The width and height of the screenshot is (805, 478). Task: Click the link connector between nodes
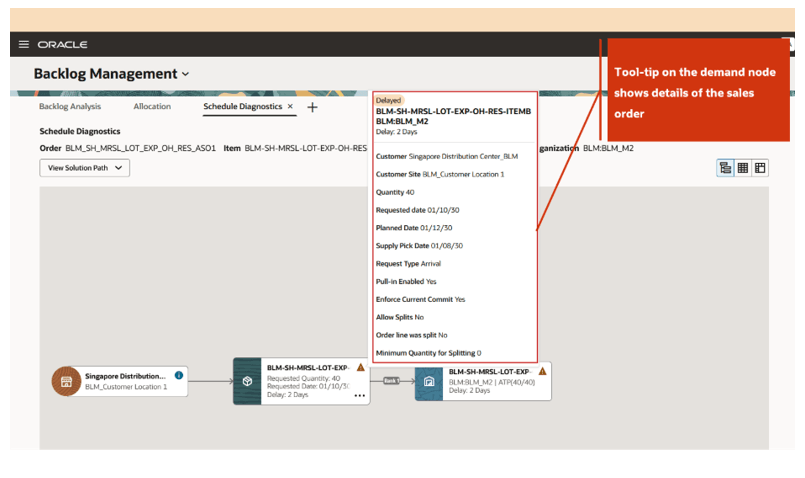[391, 380]
